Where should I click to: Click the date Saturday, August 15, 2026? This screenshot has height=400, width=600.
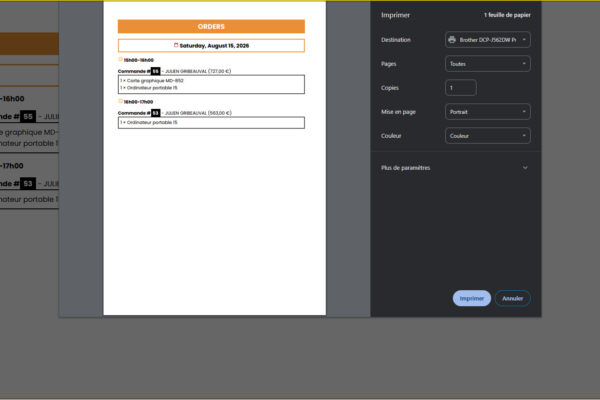(x=214, y=46)
